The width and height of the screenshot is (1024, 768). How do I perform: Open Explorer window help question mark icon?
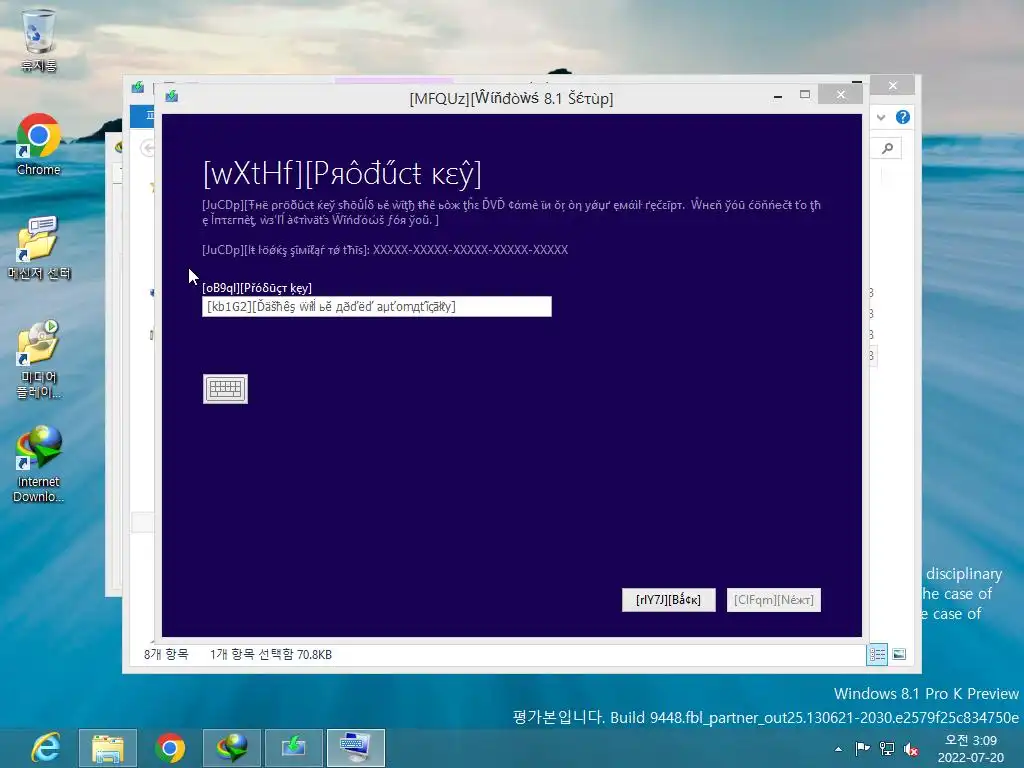[903, 117]
